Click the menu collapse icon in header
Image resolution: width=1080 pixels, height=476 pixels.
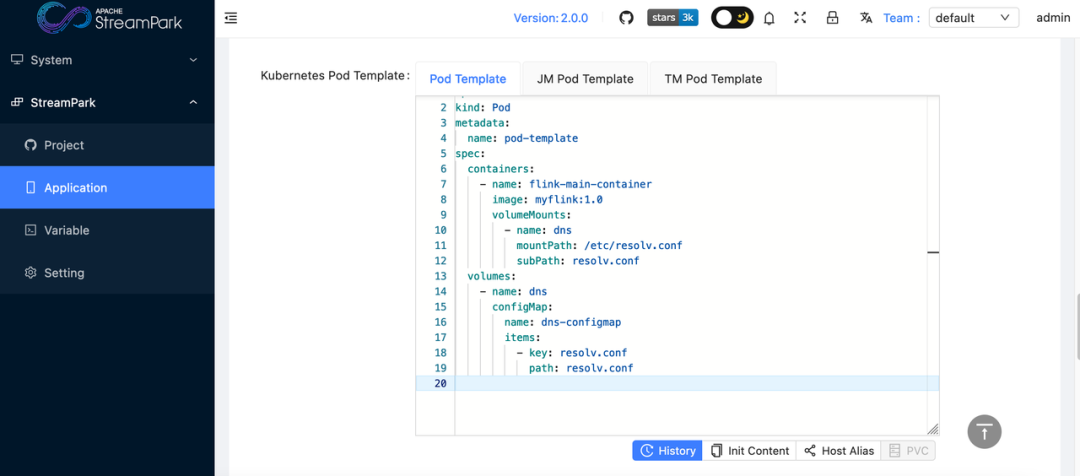click(231, 18)
